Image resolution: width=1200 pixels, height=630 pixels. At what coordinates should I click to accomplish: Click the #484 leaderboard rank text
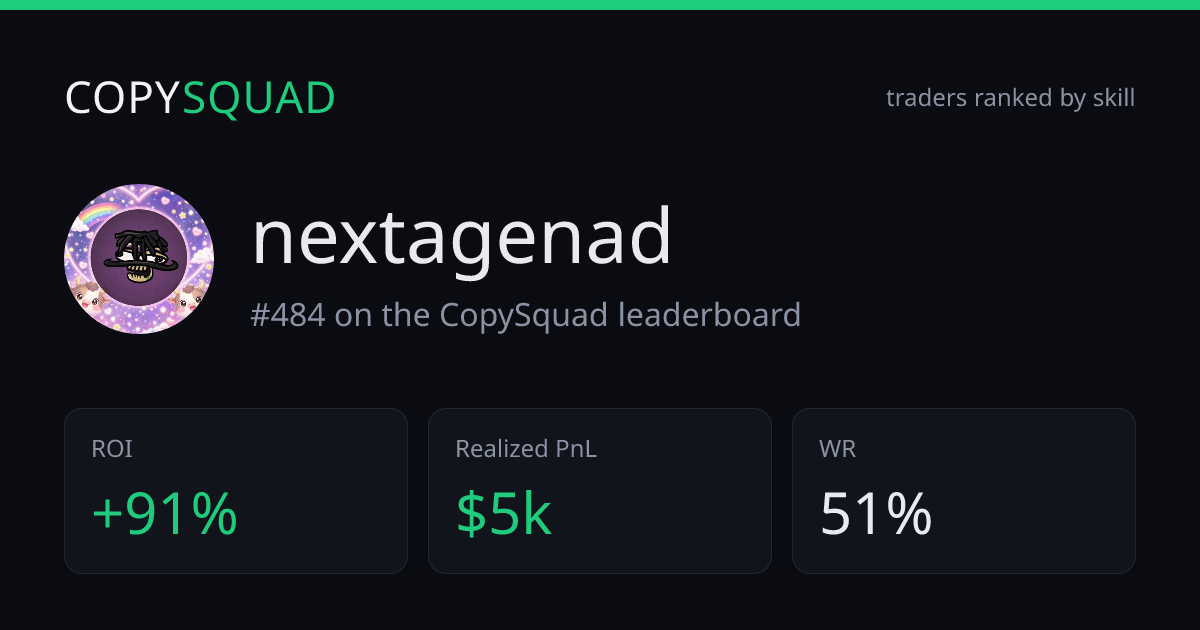pyautogui.click(x=288, y=315)
